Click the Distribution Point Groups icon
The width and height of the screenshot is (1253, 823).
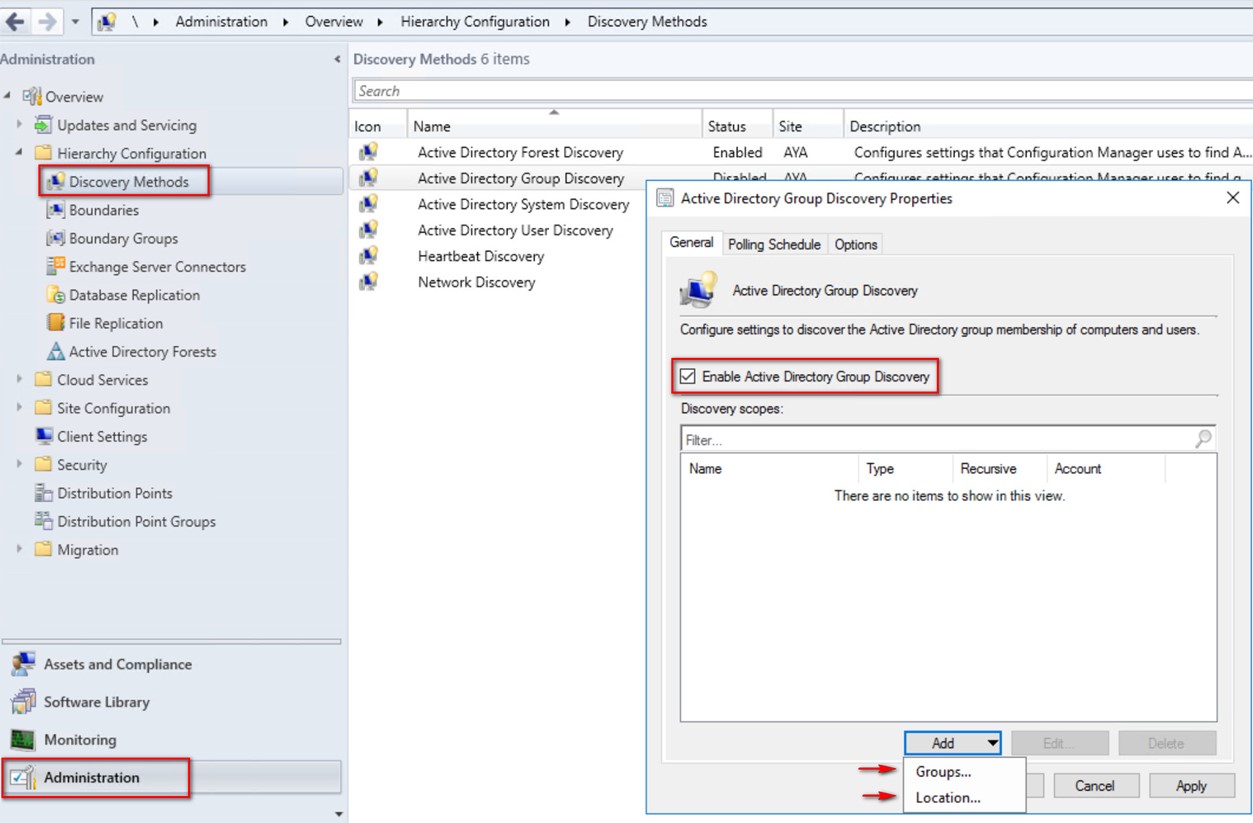[43, 521]
